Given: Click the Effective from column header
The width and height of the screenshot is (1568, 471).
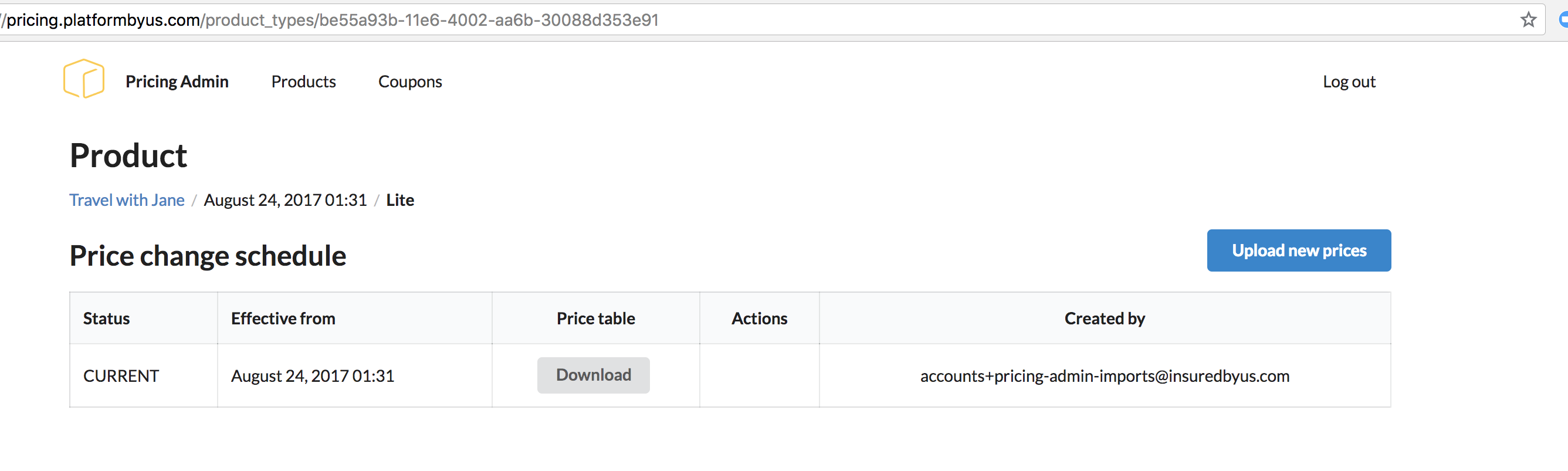Looking at the screenshot, I should tap(283, 319).
